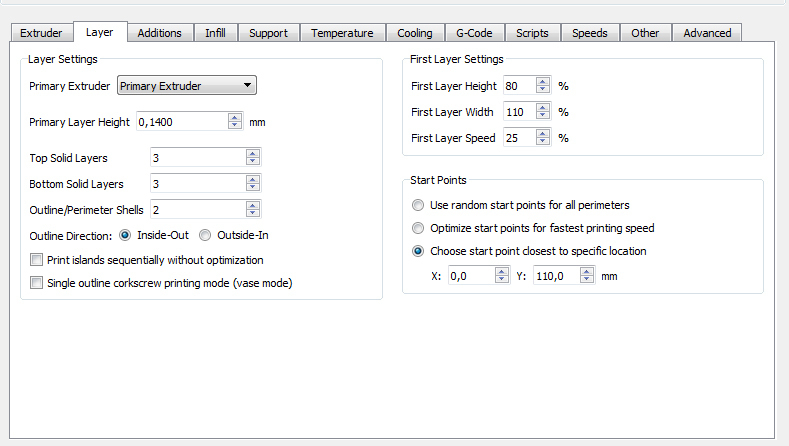Select Outside-In outline direction

coord(206,236)
